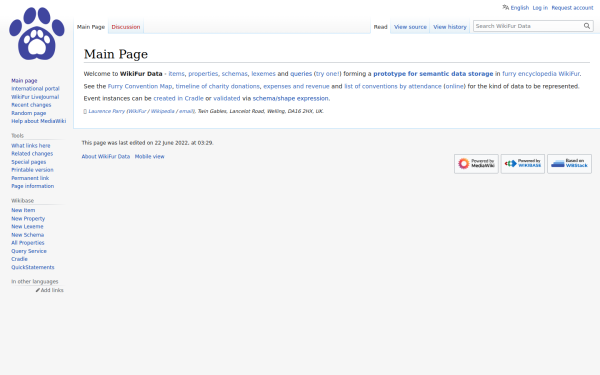Open expenses and revenue link
Viewport: 600px width, 375px height.
click(x=296, y=86)
